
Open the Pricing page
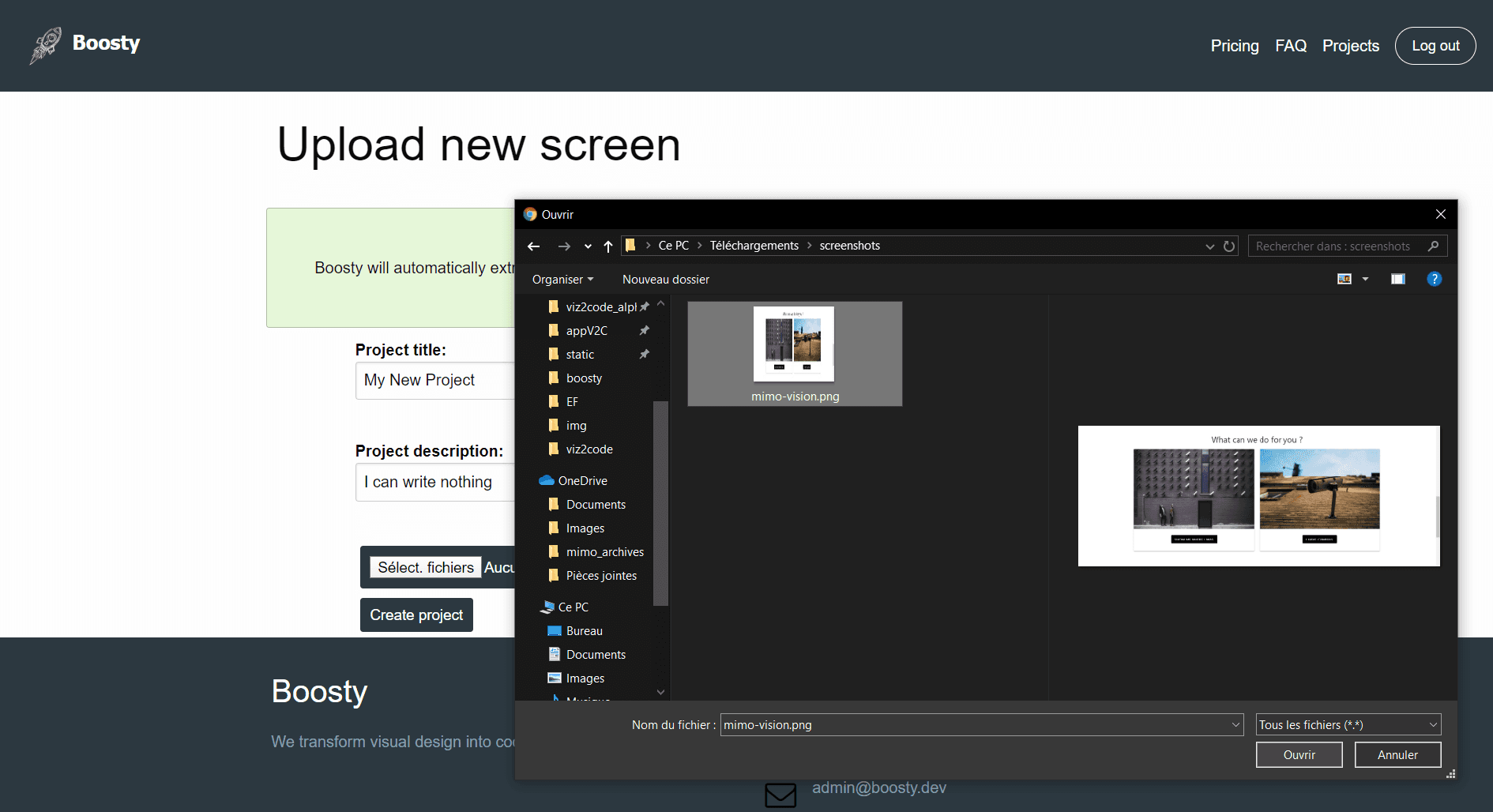pos(1234,46)
